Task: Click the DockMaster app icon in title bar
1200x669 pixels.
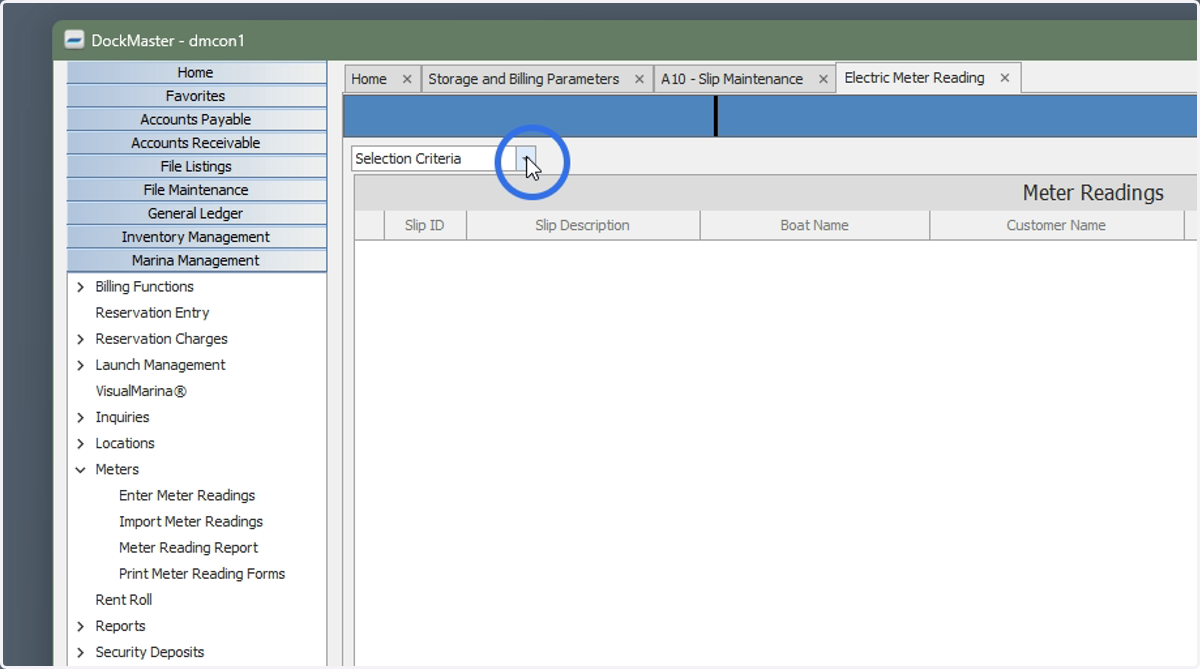Action: click(74, 40)
